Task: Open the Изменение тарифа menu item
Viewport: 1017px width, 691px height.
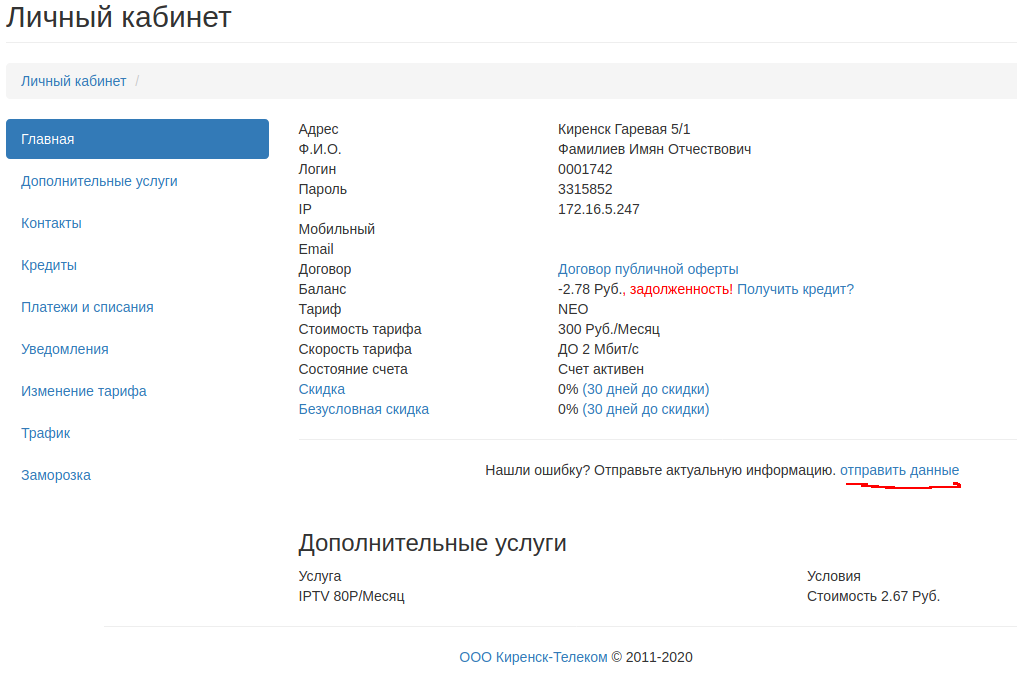Action: pos(84,391)
